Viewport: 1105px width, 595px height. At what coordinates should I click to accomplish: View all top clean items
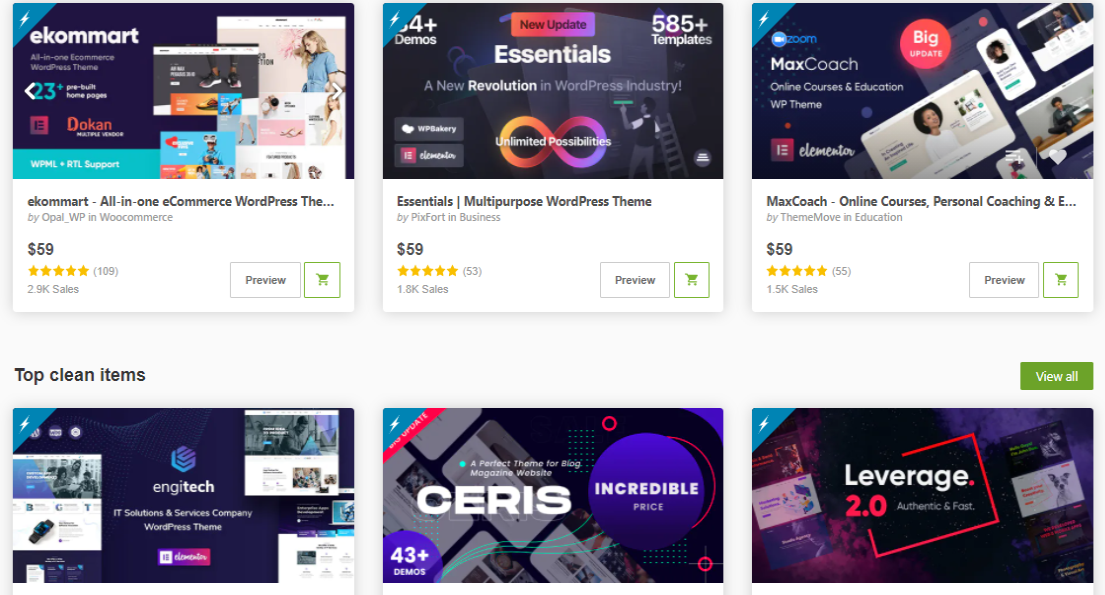tap(1056, 376)
